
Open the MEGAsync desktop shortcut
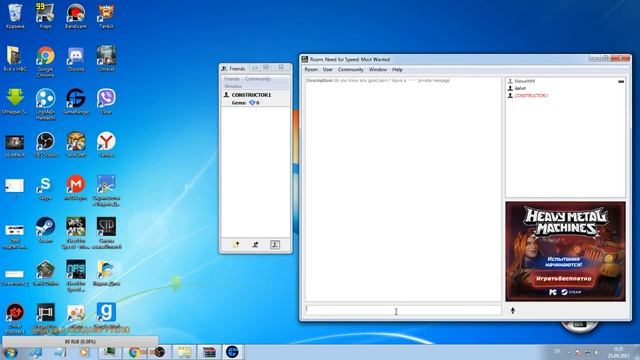coord(76,187)
